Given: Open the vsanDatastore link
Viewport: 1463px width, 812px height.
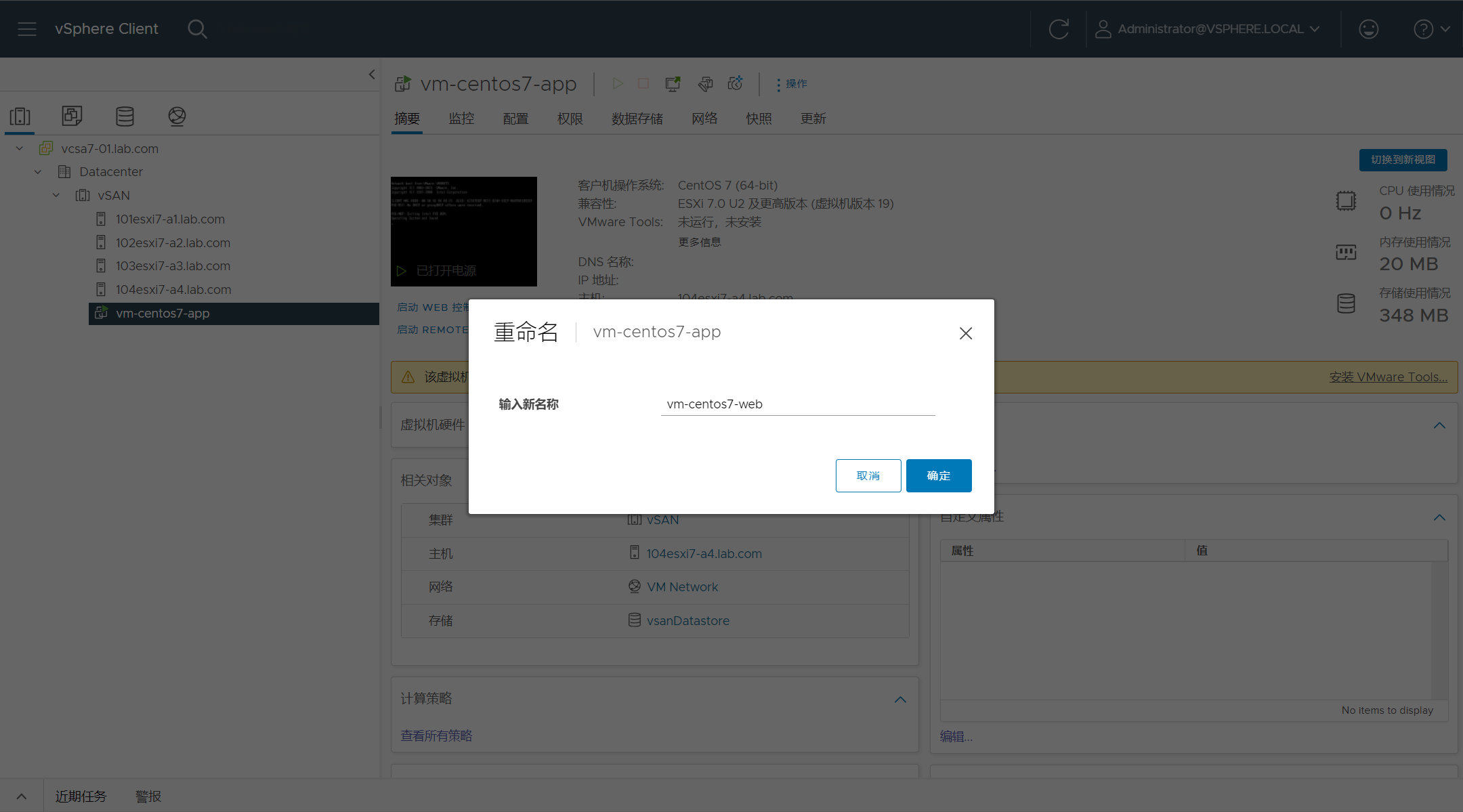Looking at the screenshot, I should coord(688,621).
